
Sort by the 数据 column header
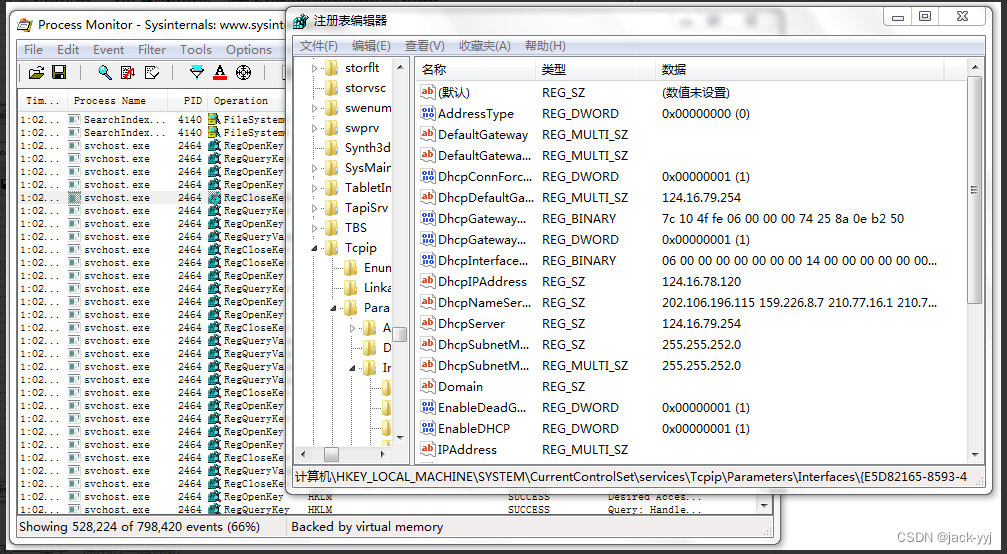tap(799, 70)
